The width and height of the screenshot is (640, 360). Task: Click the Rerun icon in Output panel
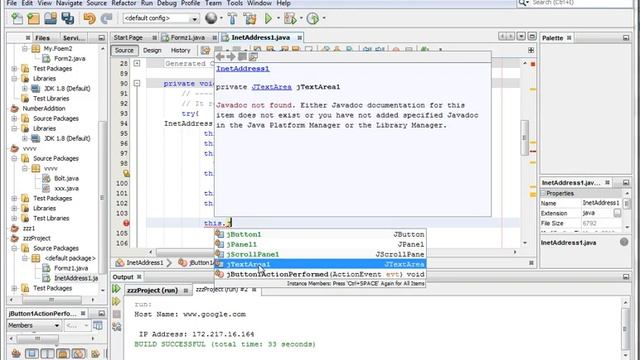[116, 289]
